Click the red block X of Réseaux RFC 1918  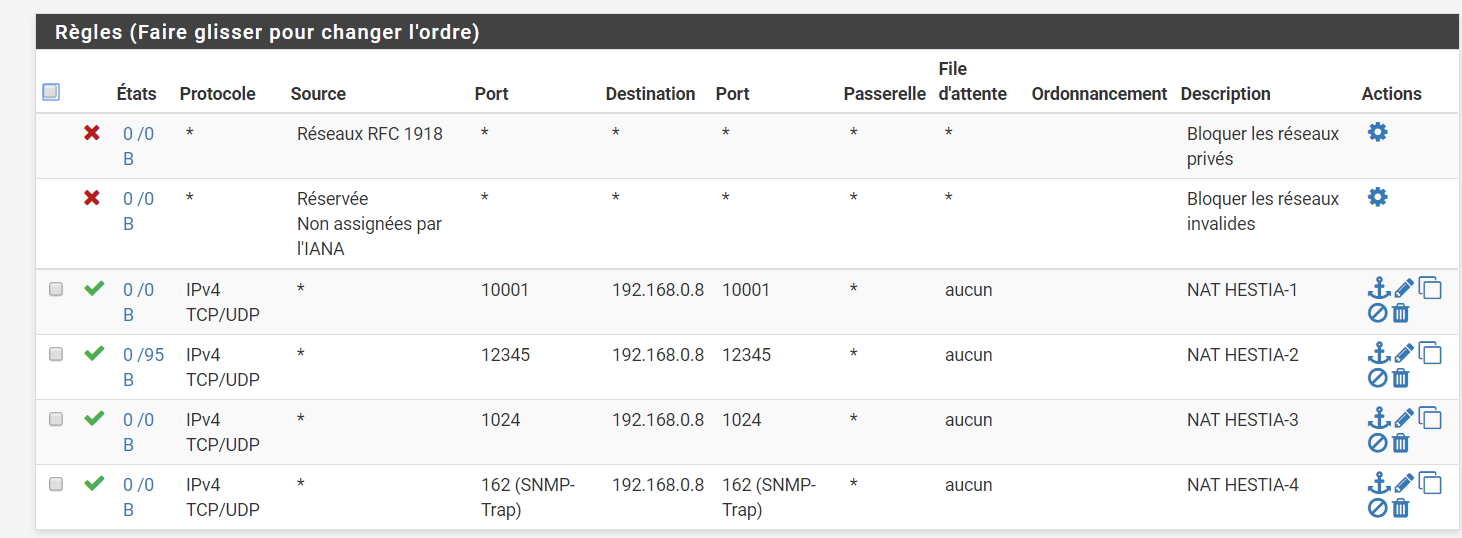(92, 132)
